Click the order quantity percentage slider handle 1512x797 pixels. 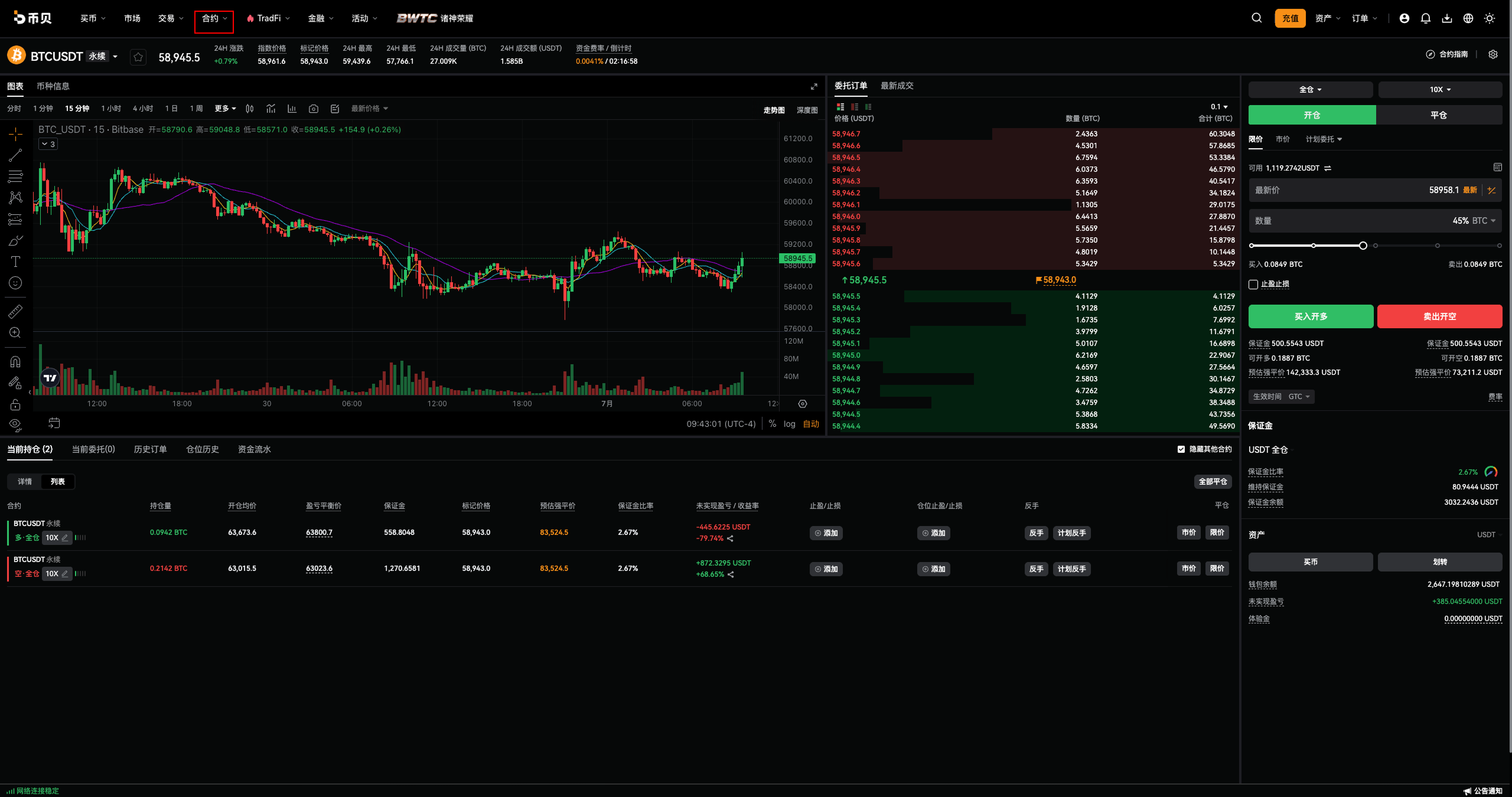click(1363, 246)
